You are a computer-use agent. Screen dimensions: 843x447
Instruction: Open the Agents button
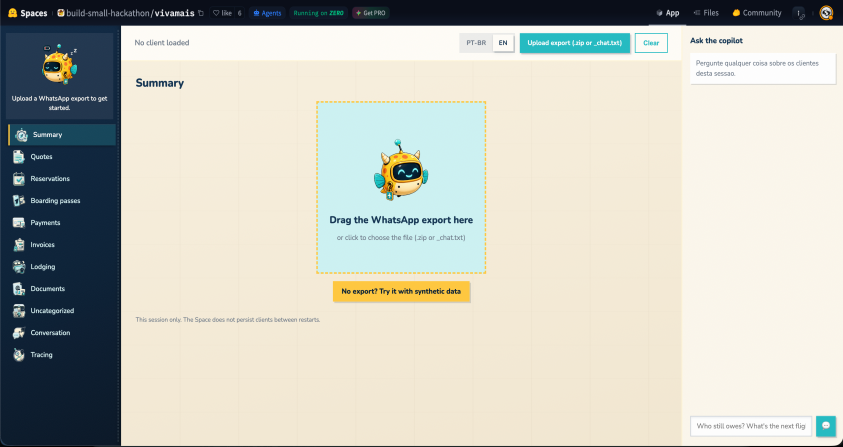click(267, 13)
